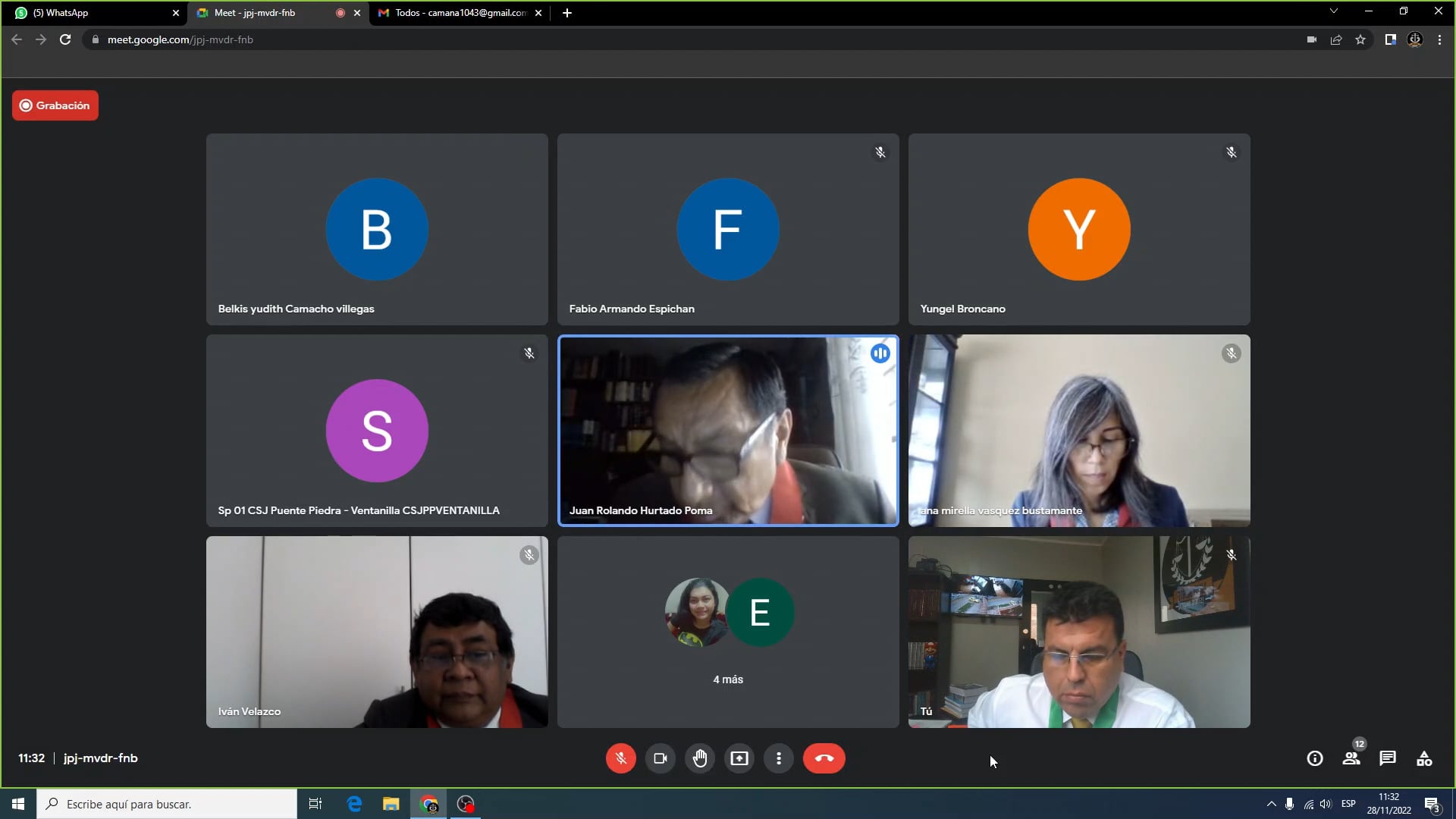This screenshot has width=1456, height=819.
Task: Select Juan Rolando Hurtado Poma's video tile
Action: point(728,431)
